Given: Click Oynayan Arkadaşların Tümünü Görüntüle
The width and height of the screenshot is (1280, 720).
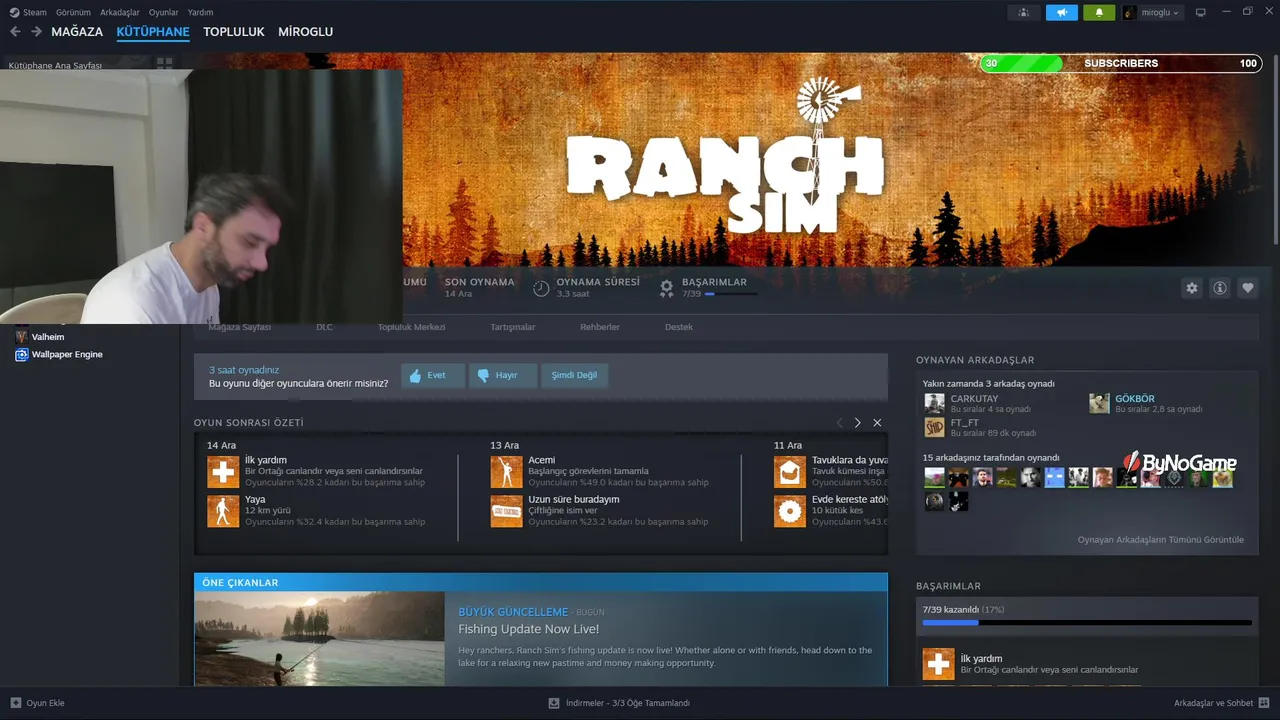Looking at the screenshot, I should tap(1161, 540).
